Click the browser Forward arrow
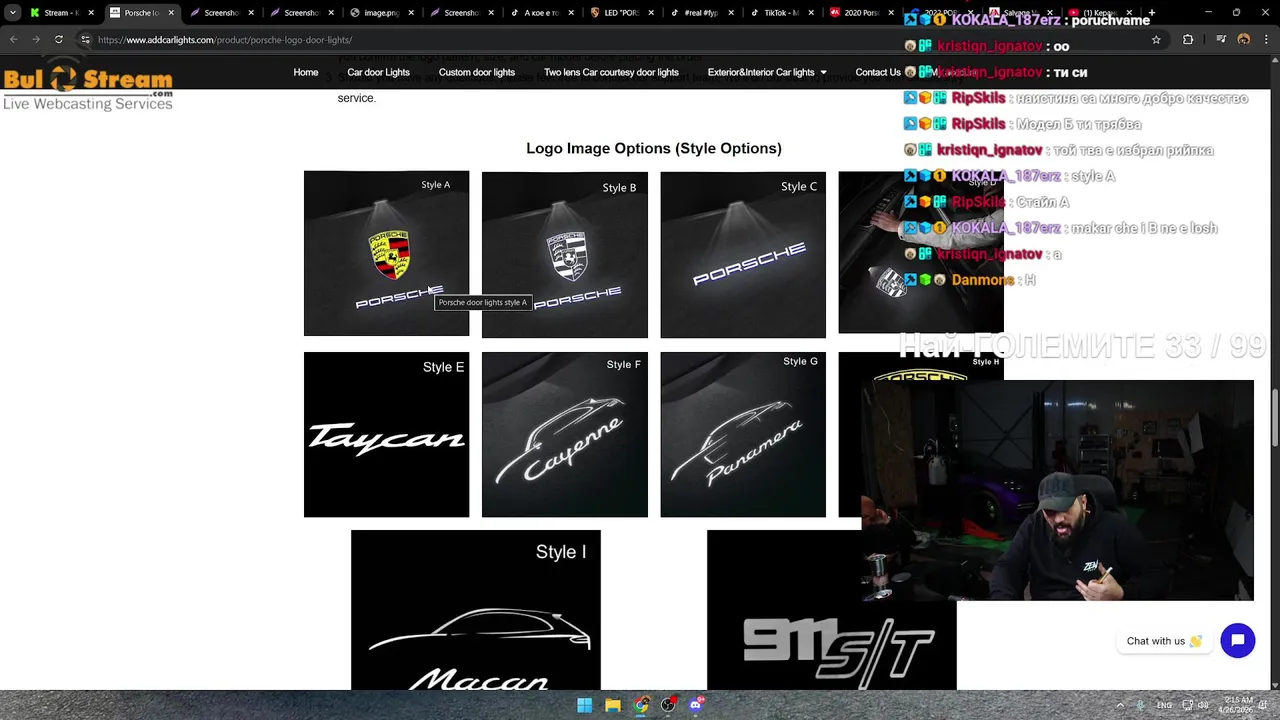 36,40
